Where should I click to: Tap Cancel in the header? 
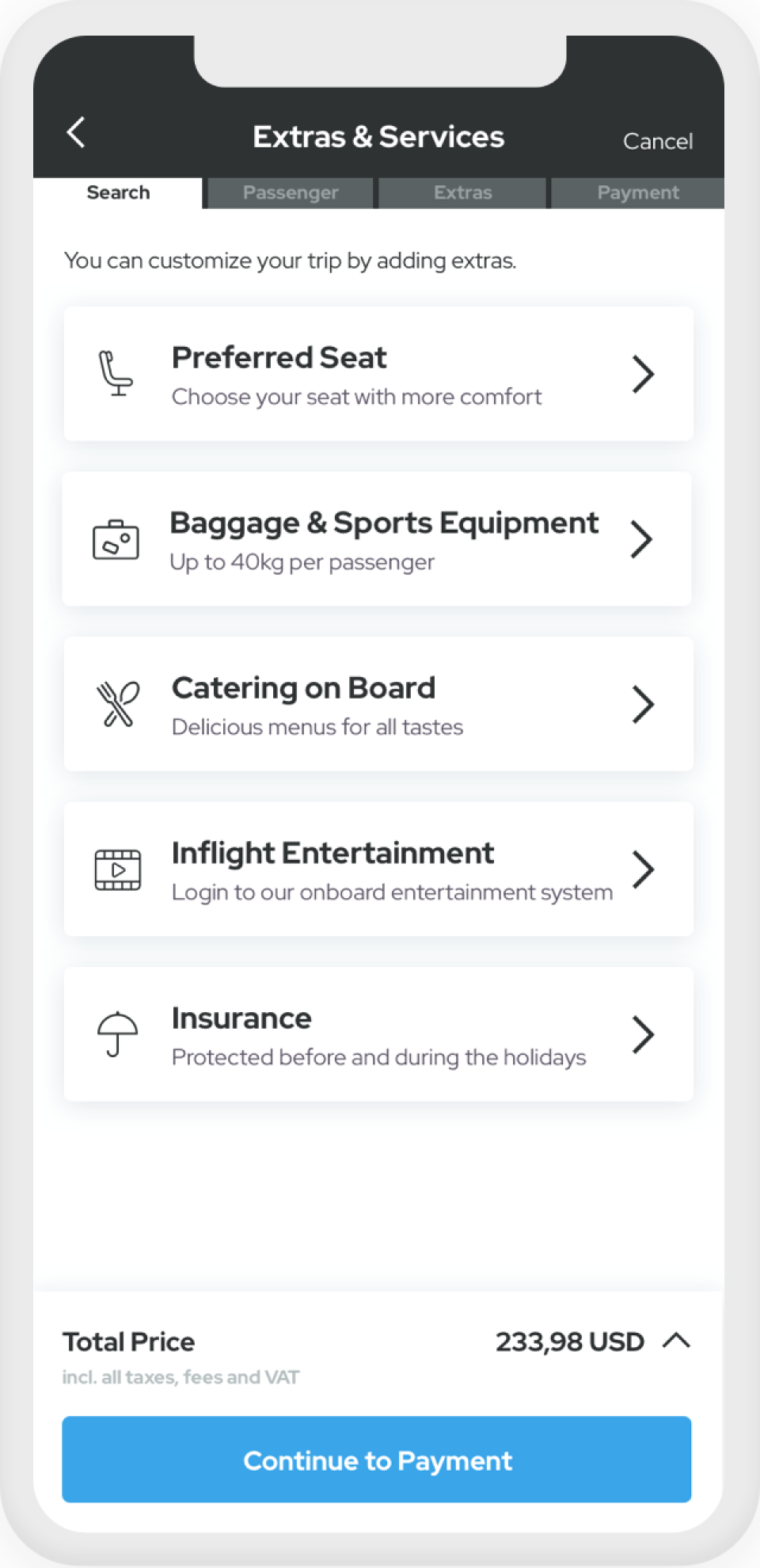[658, 141]
